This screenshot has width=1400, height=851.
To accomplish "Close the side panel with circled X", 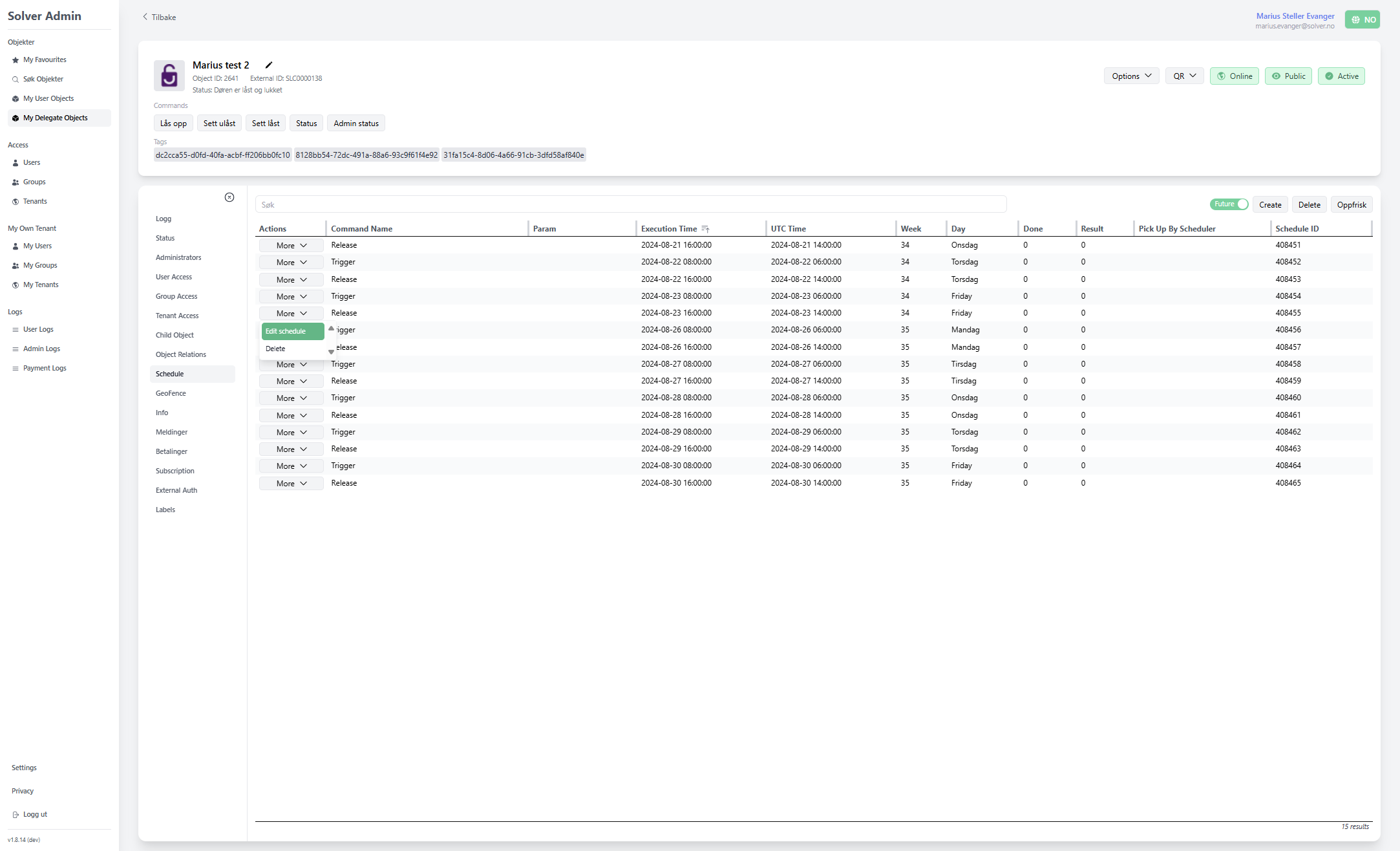I will (x=229, y=197).
